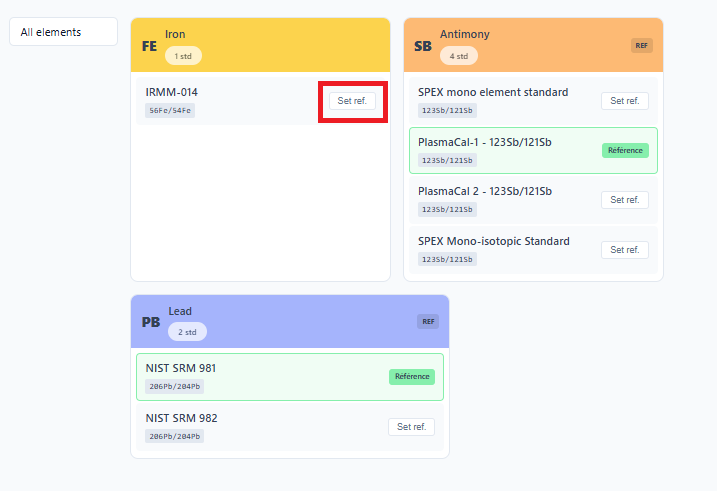The height and width of the screenshot is (491, 717).
Task: Click the Antimony 4 std count badge
Action: click(x=459, y=56)
